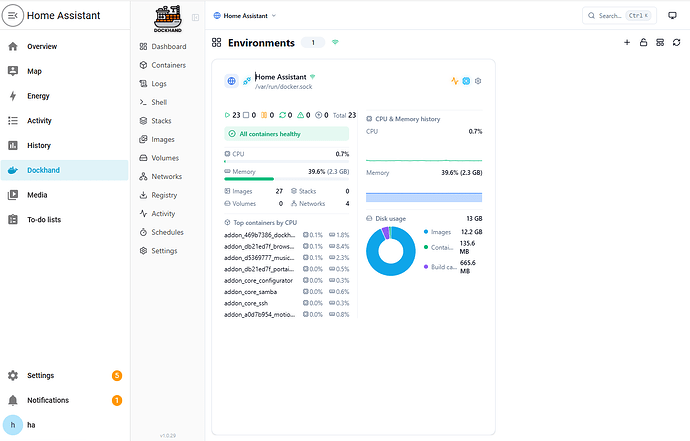Screen dimensions: 690x441
Task: Select addon_core_configurator container row
Action: (x=286, y=280)
